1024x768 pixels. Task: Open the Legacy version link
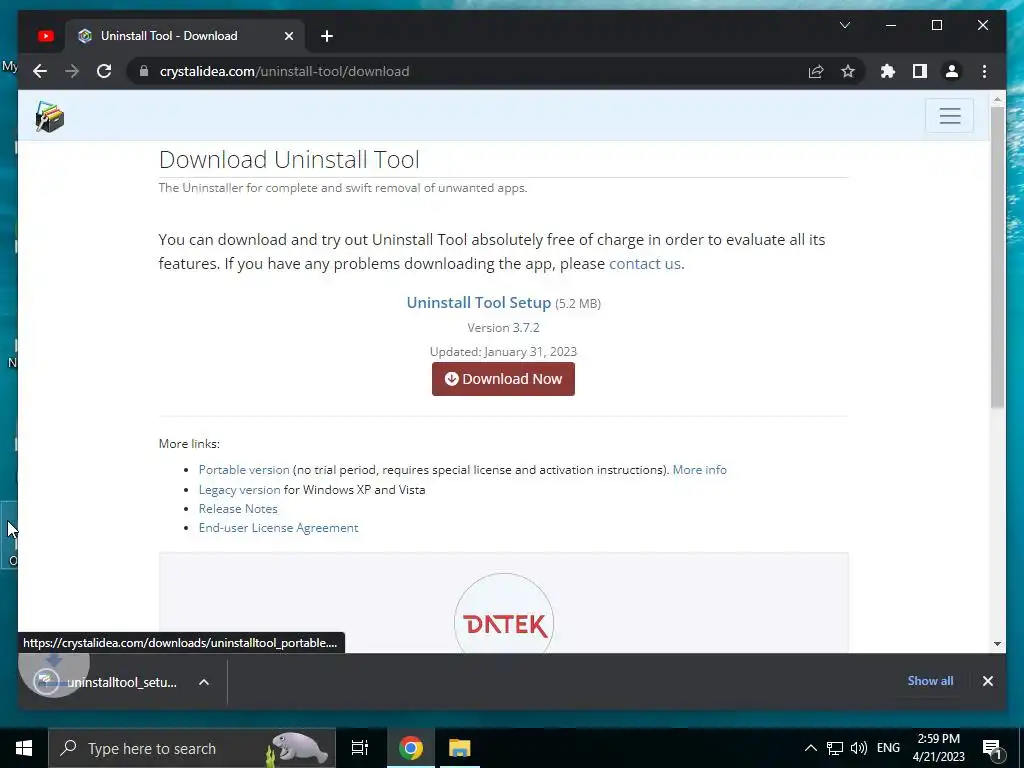tap(239, 489)
